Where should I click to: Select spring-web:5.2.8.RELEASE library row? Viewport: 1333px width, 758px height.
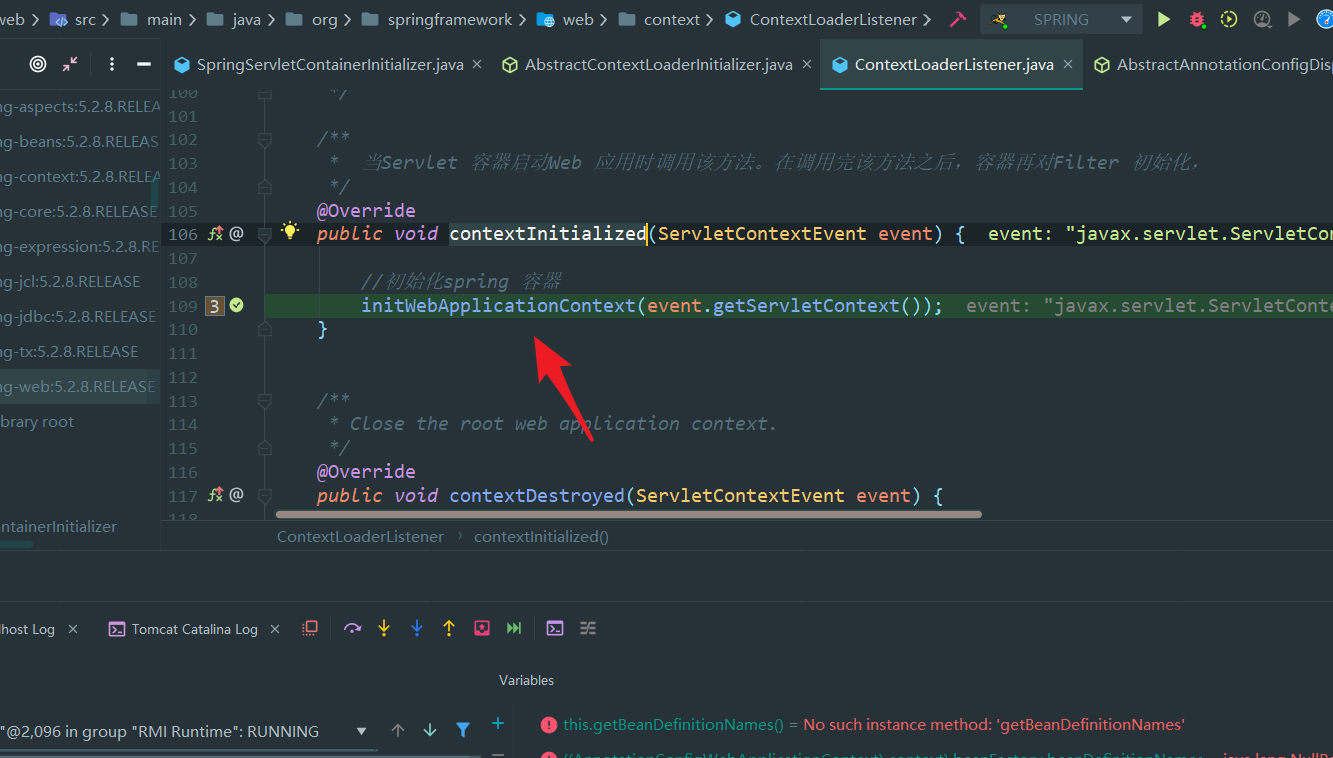(x=80, y=386)
